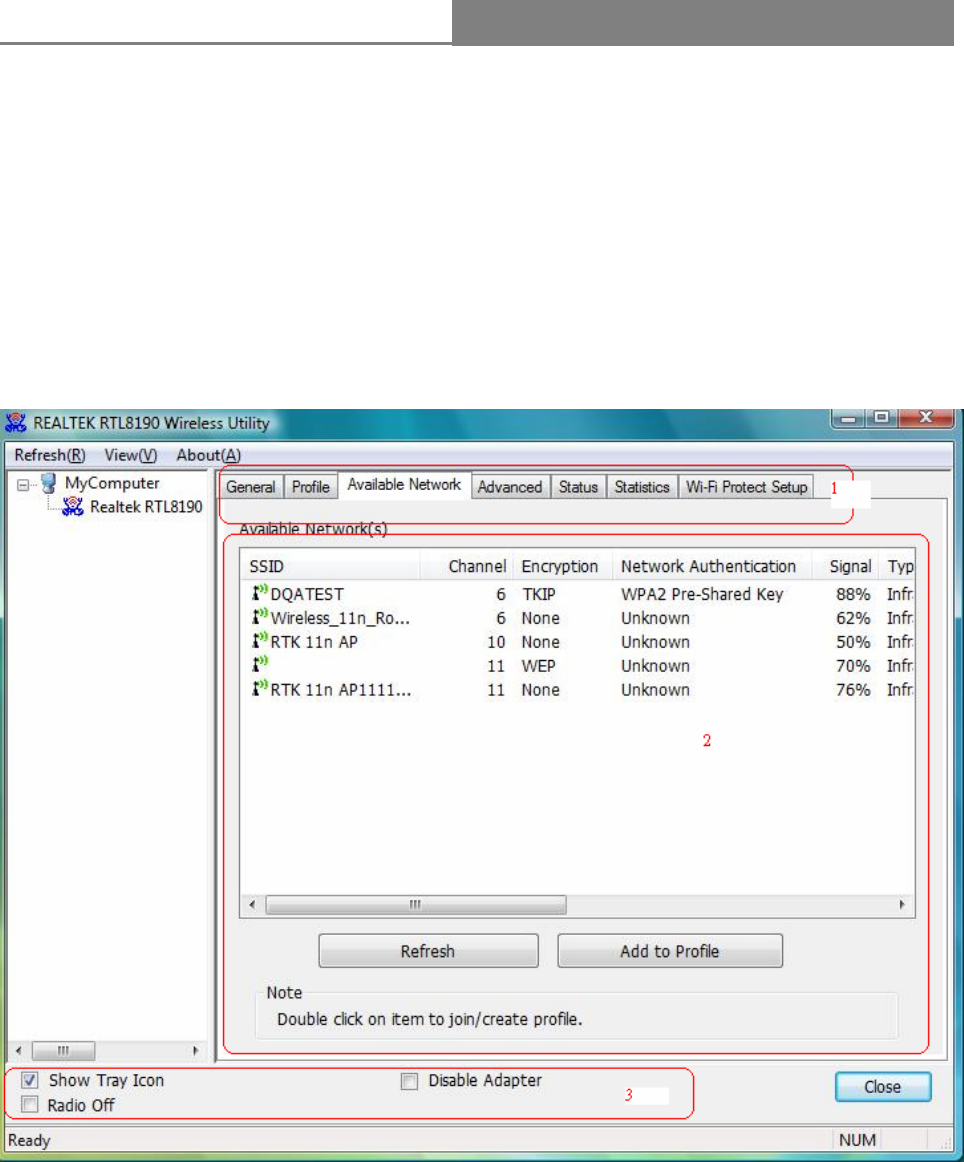The height and width of the screenshot is (1162, 964).
Task: Click the 76% signal value
Action: [853, 690]
